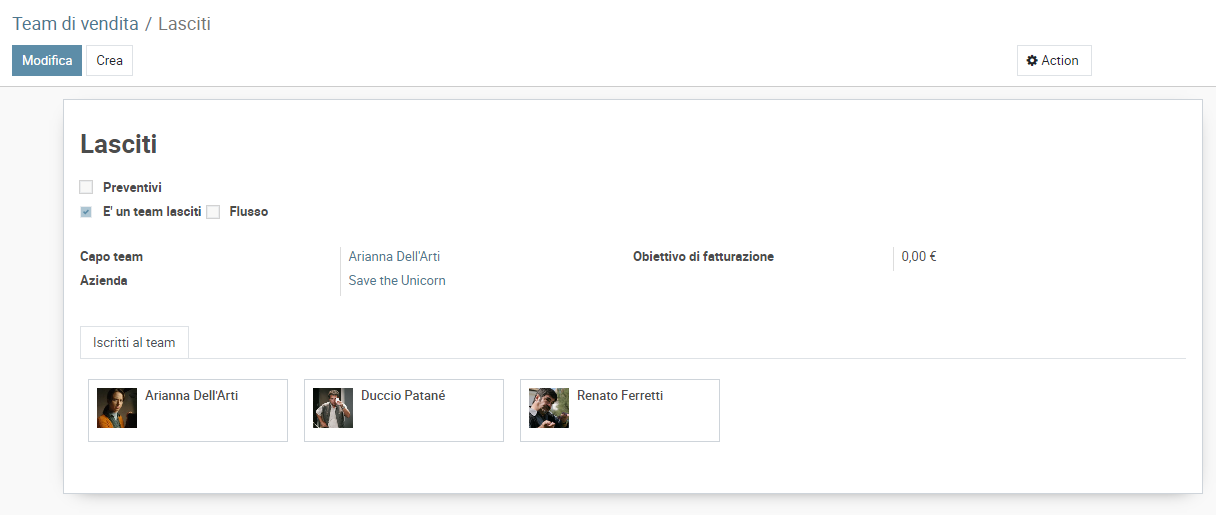Click Renato Ferretti's avatar photo
1216x515 pixels.
(549, 408)
